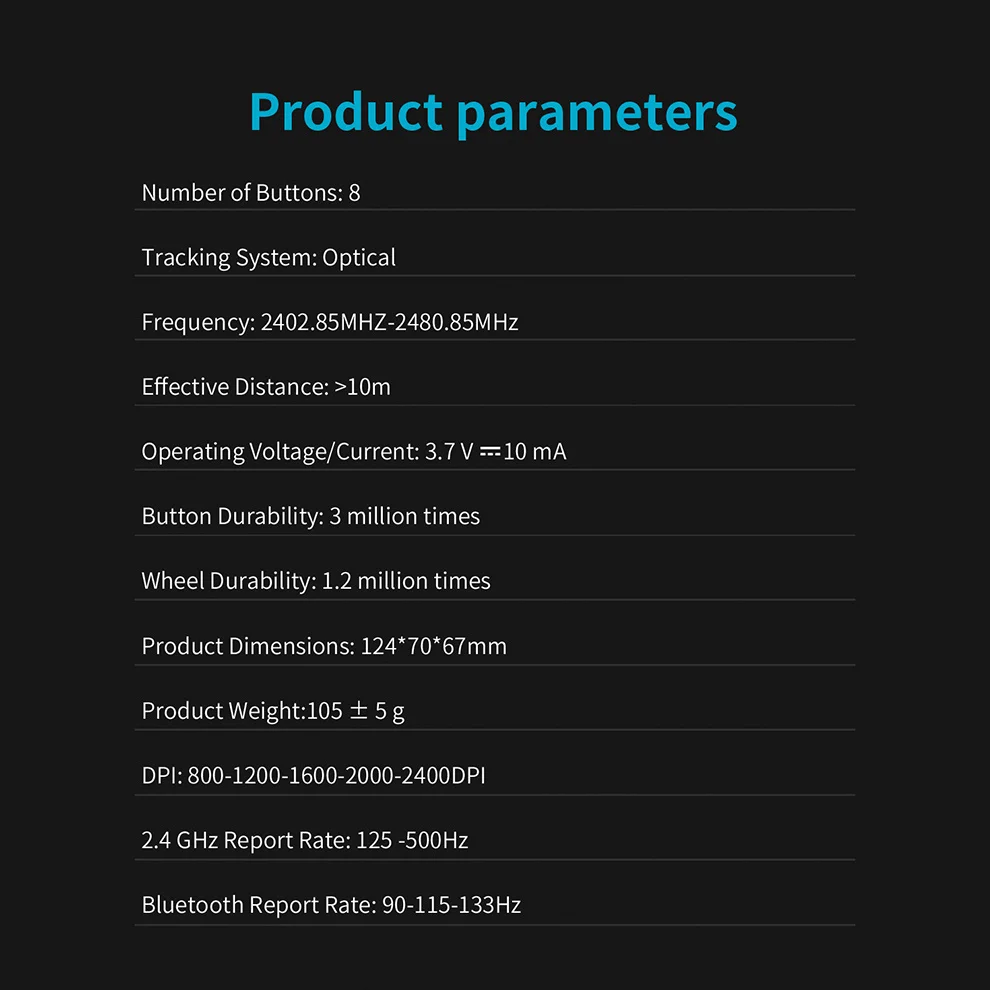The width and height of the screenshot is (990, 990).
Task: Click Wheel Durability: 1.2 million times
Action: tap(316, 581)
